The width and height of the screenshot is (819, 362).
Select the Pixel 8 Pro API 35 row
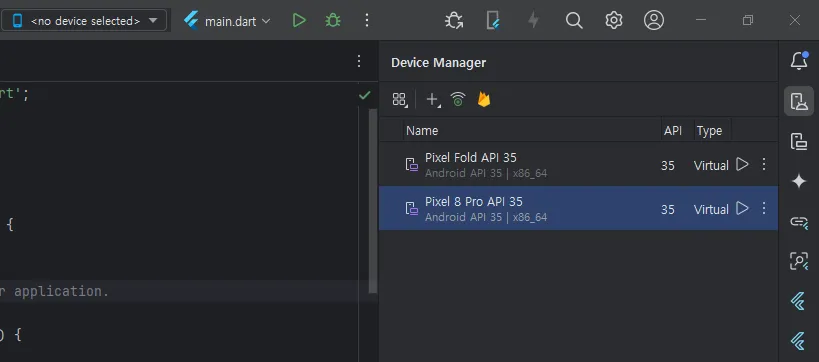(578, 208)
